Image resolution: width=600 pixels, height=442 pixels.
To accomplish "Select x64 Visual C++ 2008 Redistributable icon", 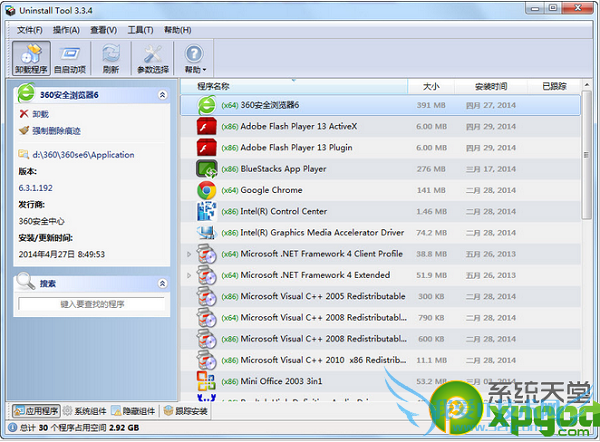I will pos(207,318).
